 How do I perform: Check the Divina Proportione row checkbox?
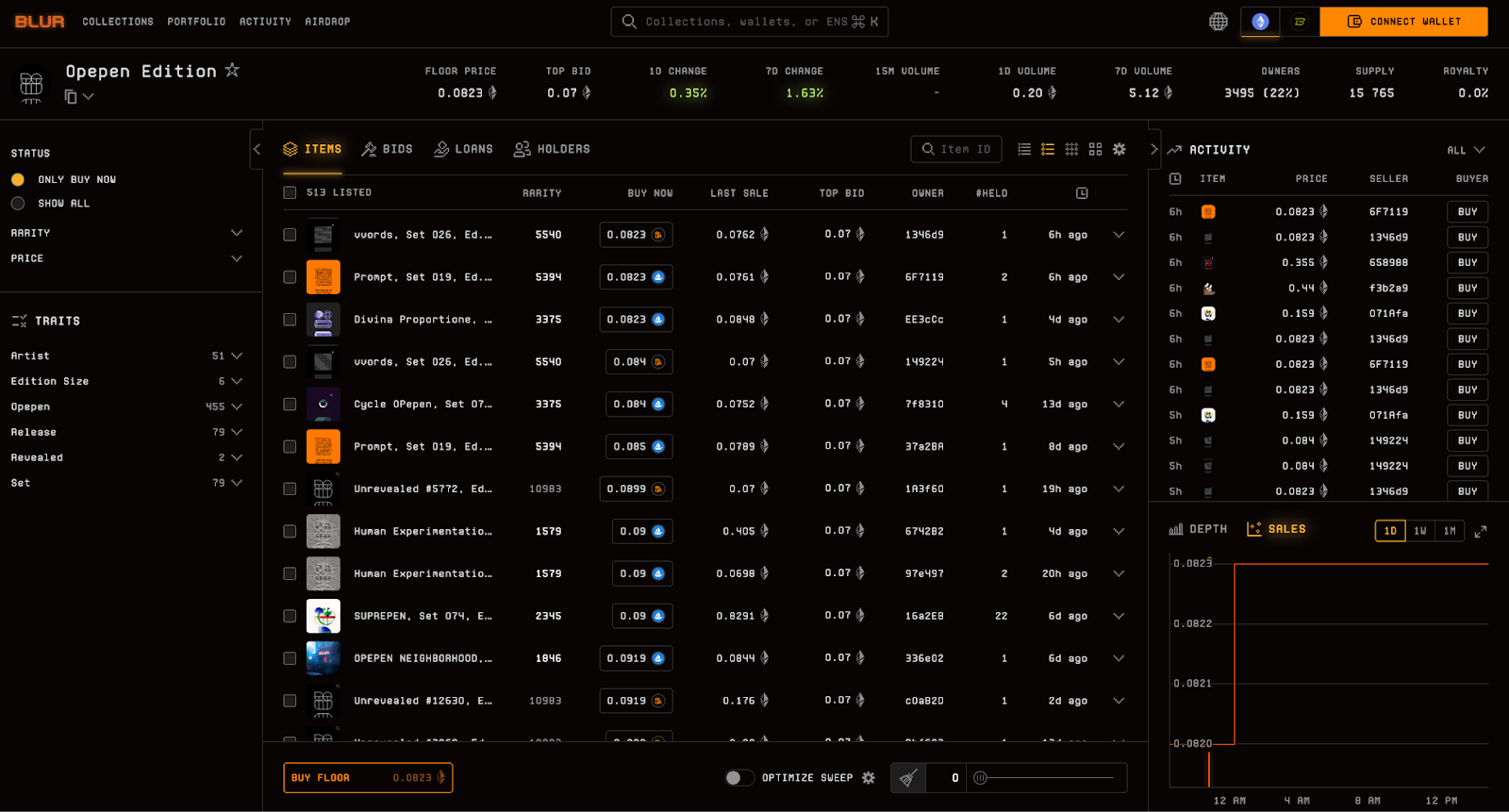(x=290, y=320)
